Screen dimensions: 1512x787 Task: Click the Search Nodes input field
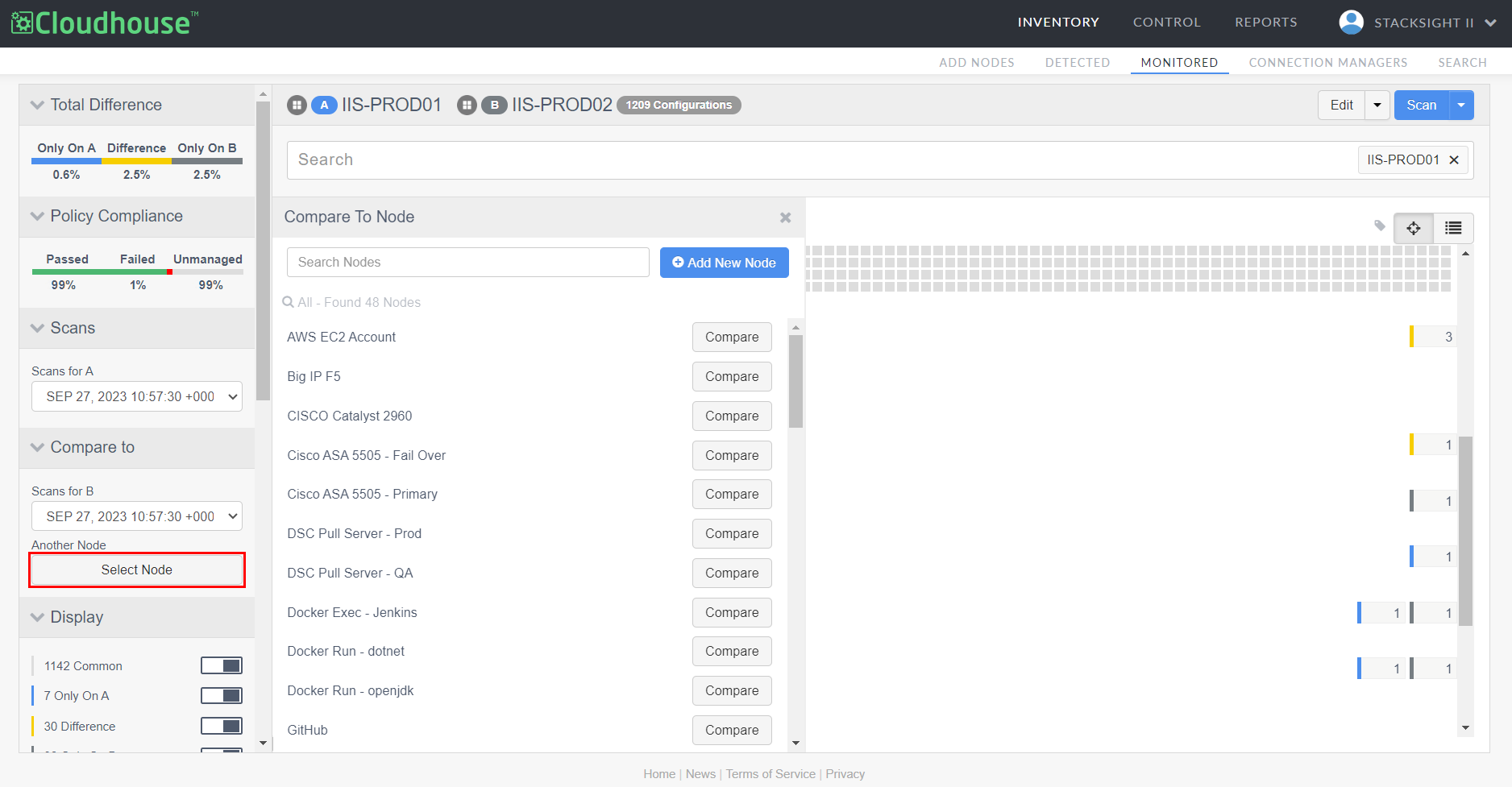click(468, 262)
